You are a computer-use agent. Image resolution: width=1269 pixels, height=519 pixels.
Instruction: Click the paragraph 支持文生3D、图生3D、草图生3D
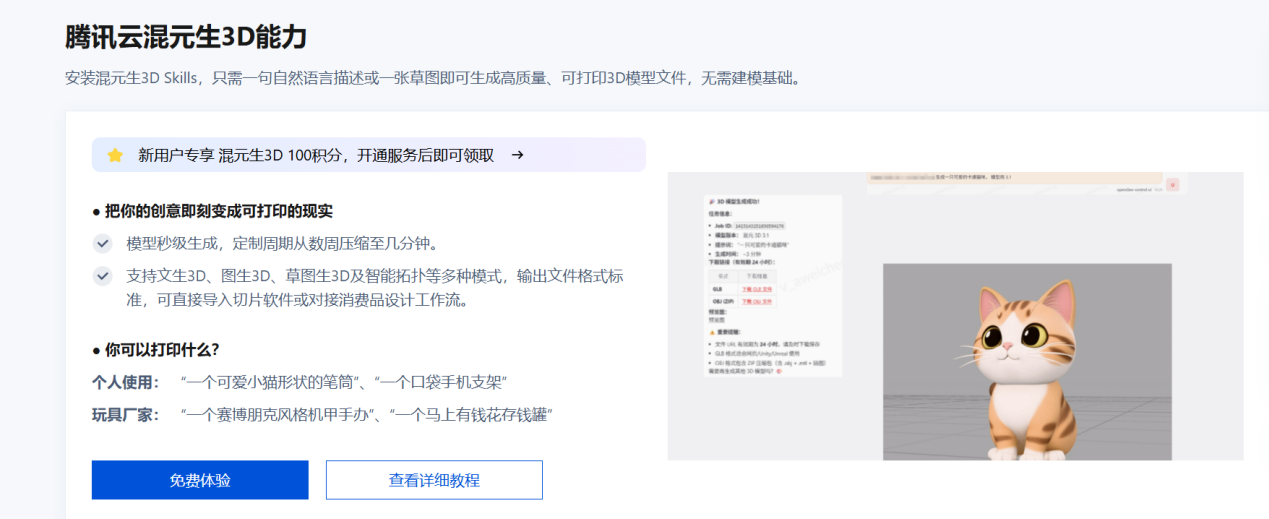point(375,287)
